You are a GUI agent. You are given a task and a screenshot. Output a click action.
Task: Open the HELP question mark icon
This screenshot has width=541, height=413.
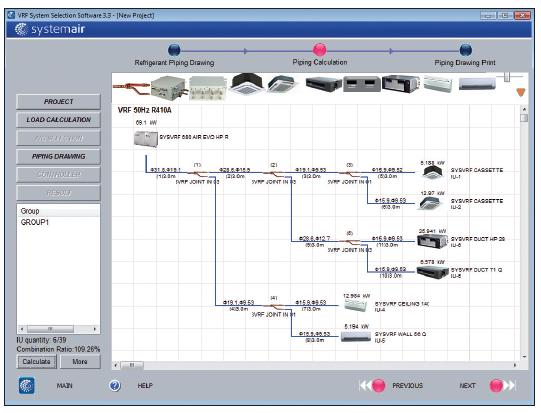tap(115, 385)
